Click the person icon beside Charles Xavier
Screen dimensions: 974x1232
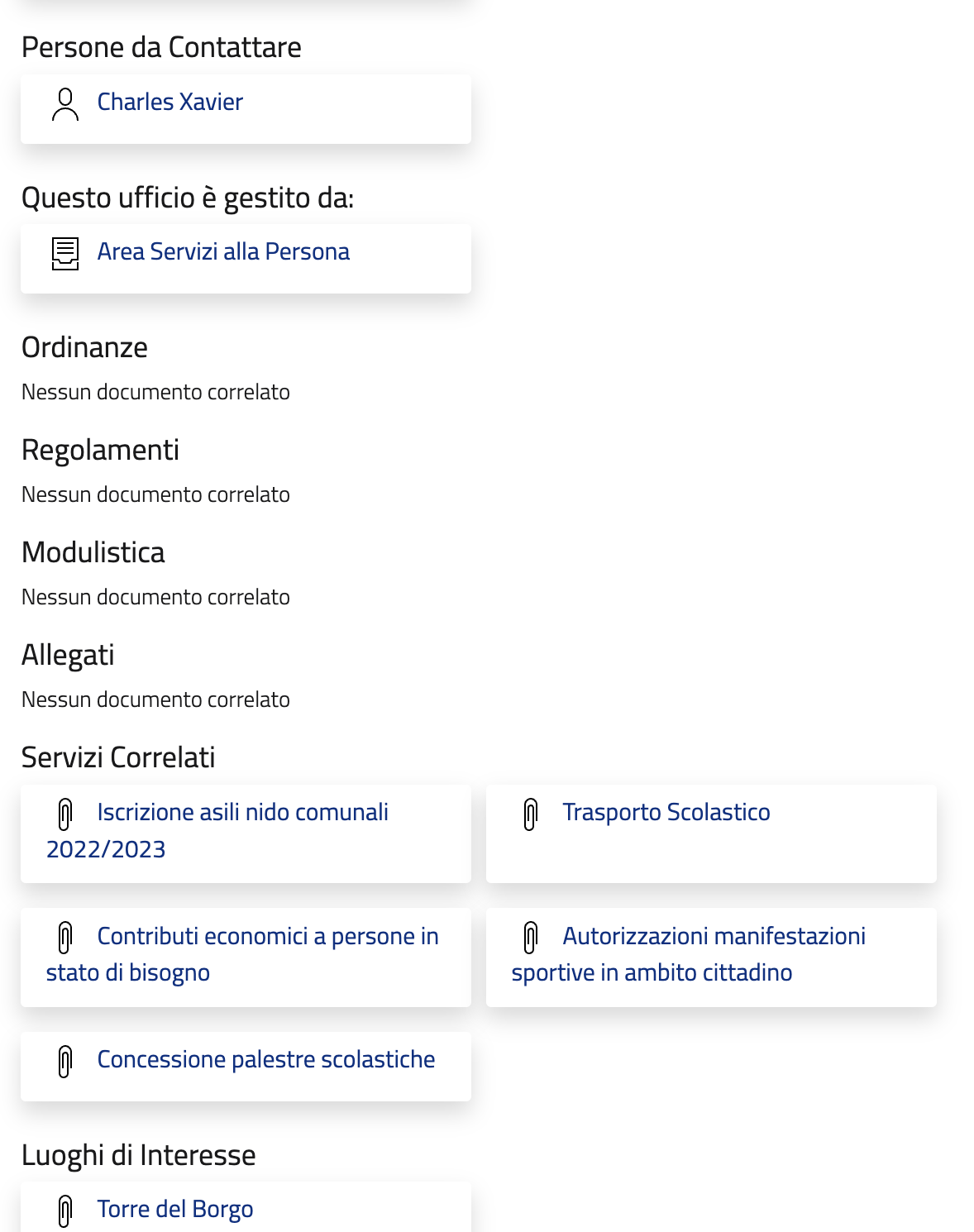click(65, 105)
